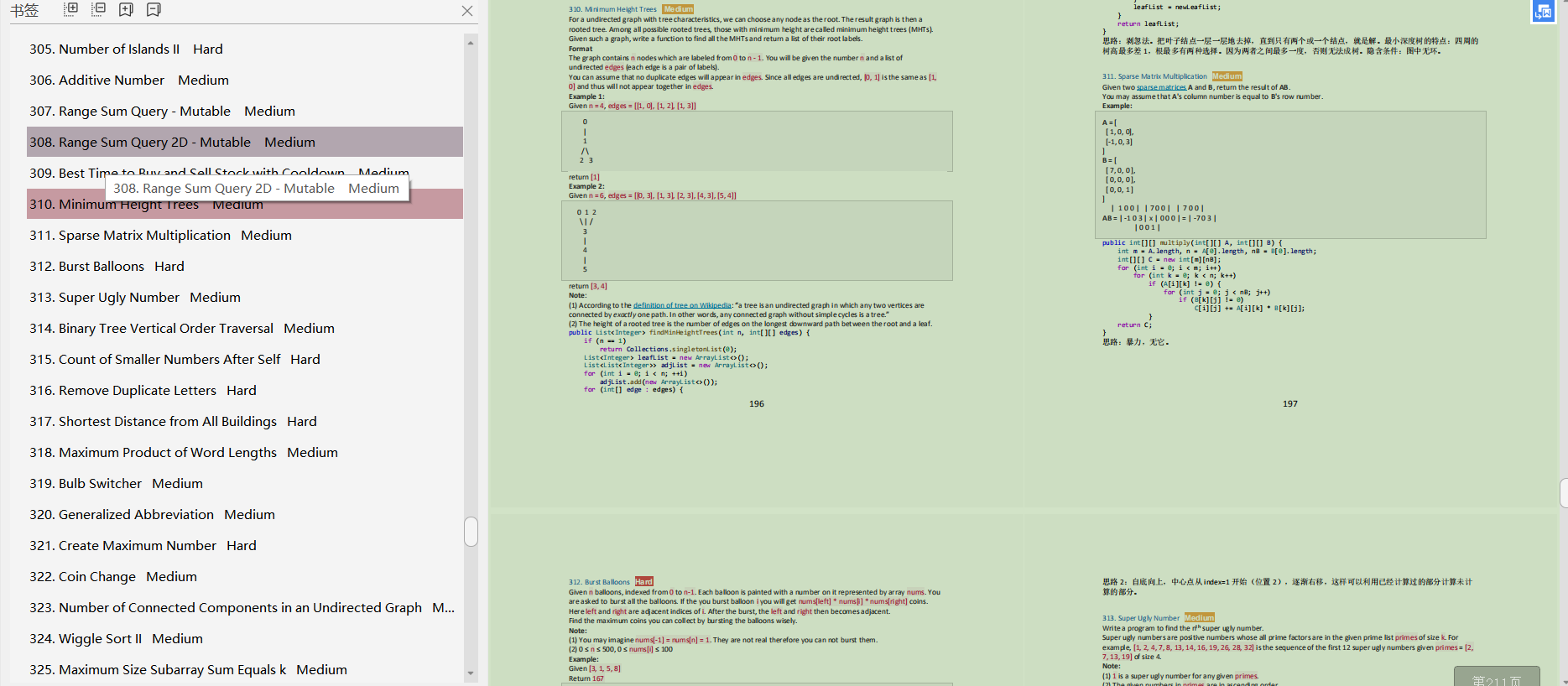Viewport: 1568px width, 686px height.
Task: Click the bookmark list scroll-down arrow
Action: tap(471, 673)
